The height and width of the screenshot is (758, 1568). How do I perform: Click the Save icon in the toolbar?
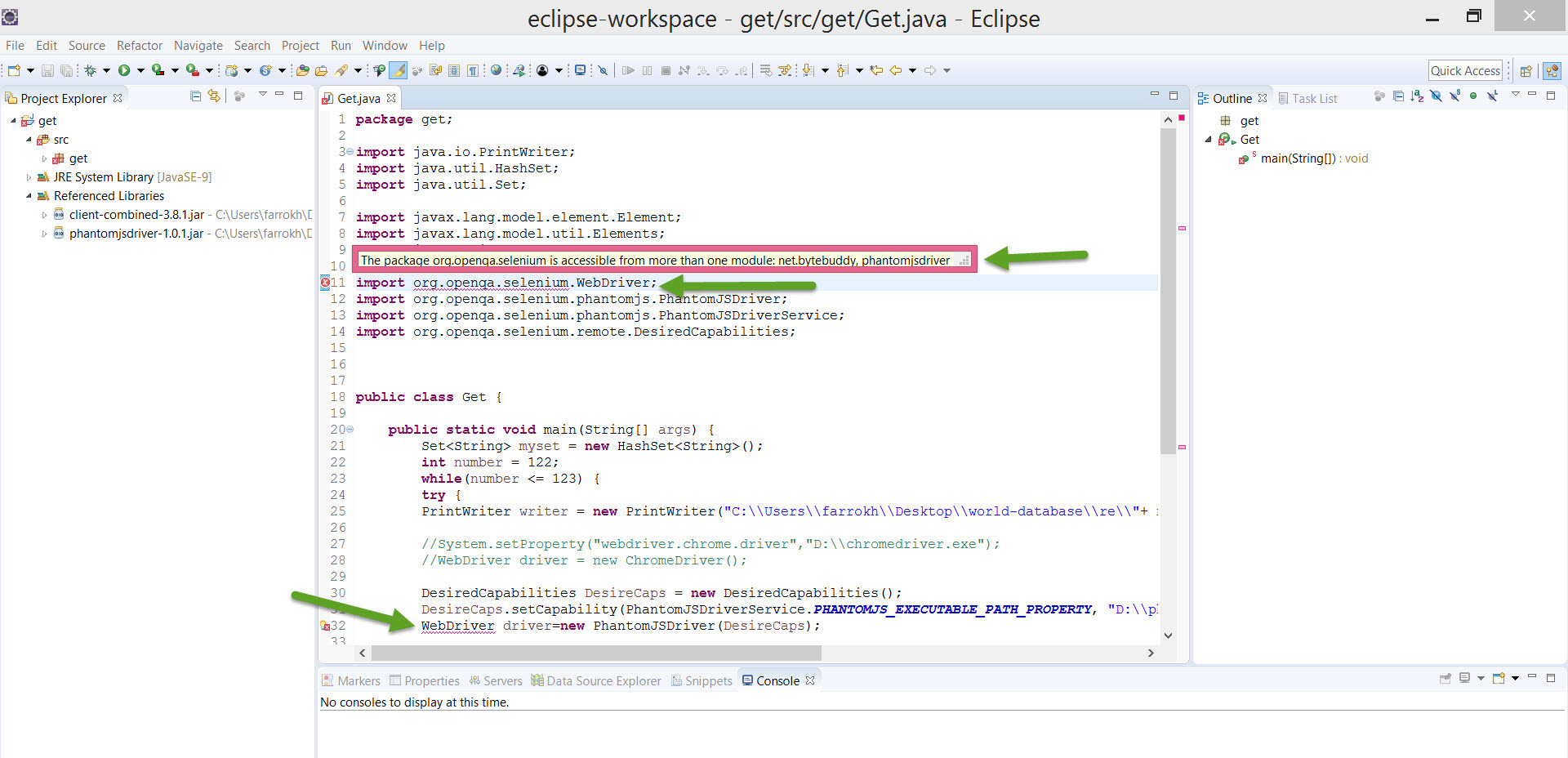[47, 70]
